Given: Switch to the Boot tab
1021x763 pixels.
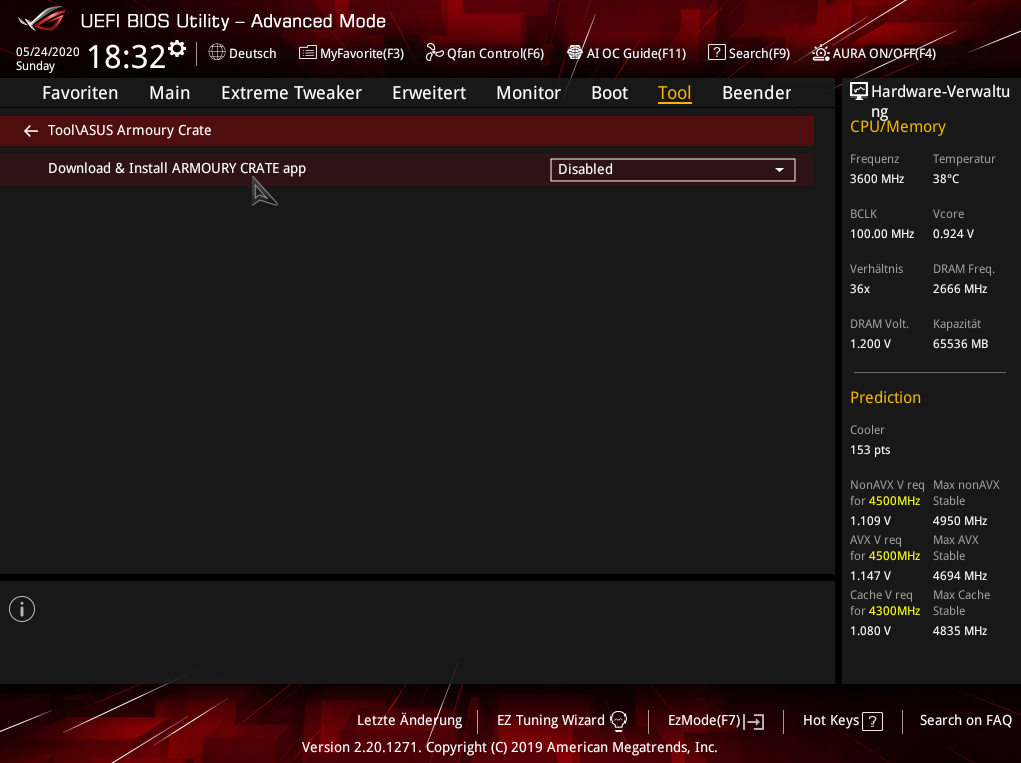Looking at the screenshot, I should [609, 93].
